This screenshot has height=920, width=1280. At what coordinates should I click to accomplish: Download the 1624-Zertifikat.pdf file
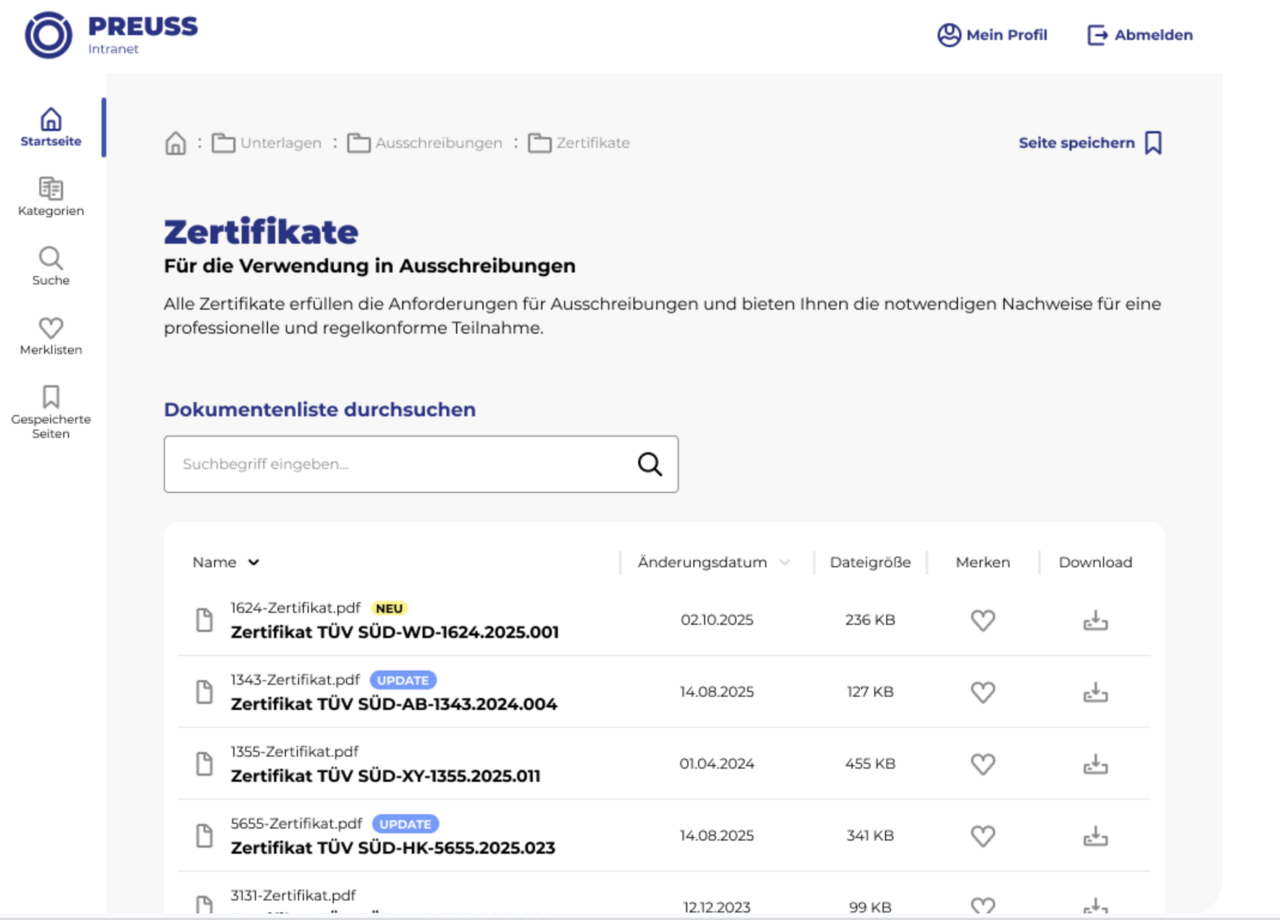coord(1096,621)
